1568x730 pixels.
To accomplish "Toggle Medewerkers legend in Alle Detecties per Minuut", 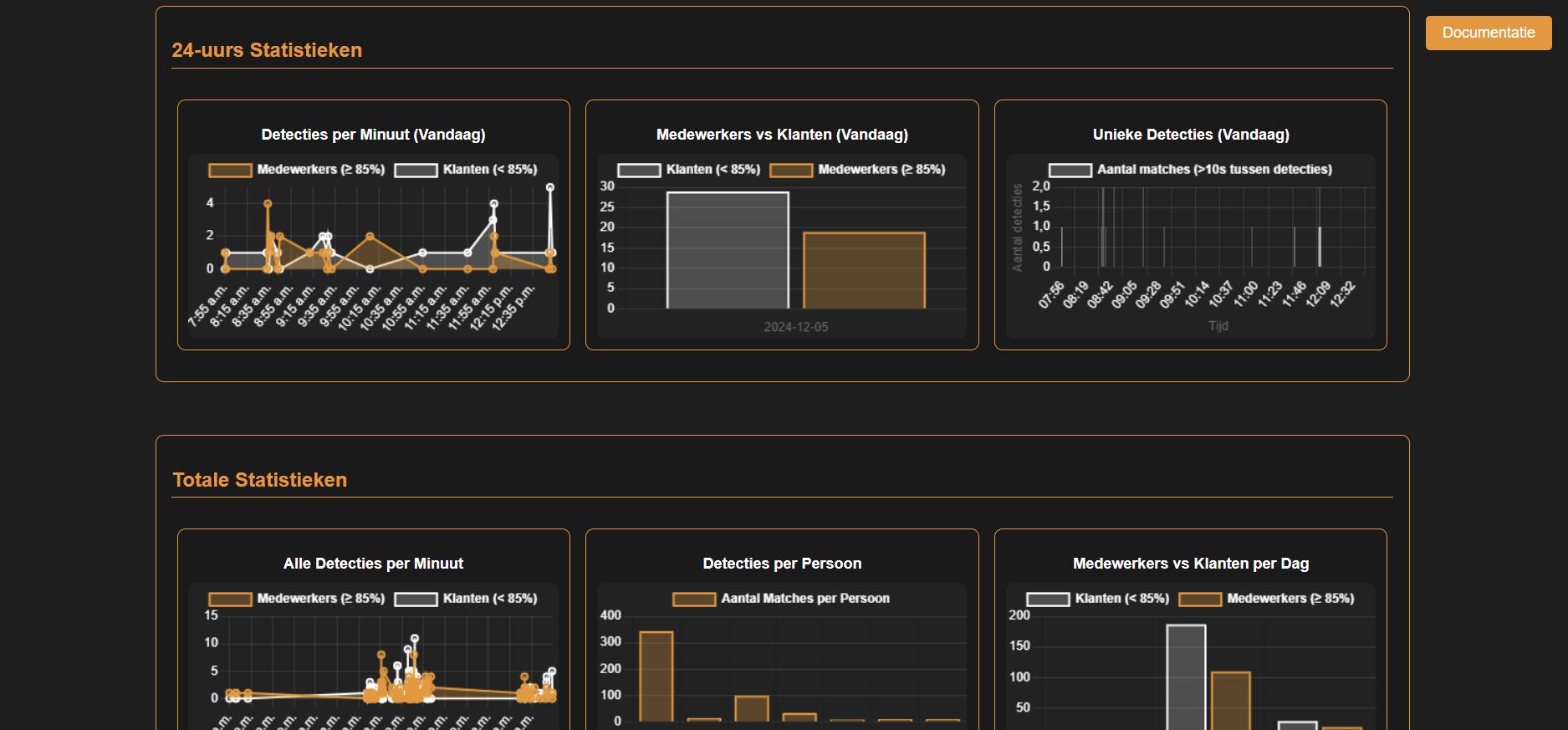I will 297,599.
